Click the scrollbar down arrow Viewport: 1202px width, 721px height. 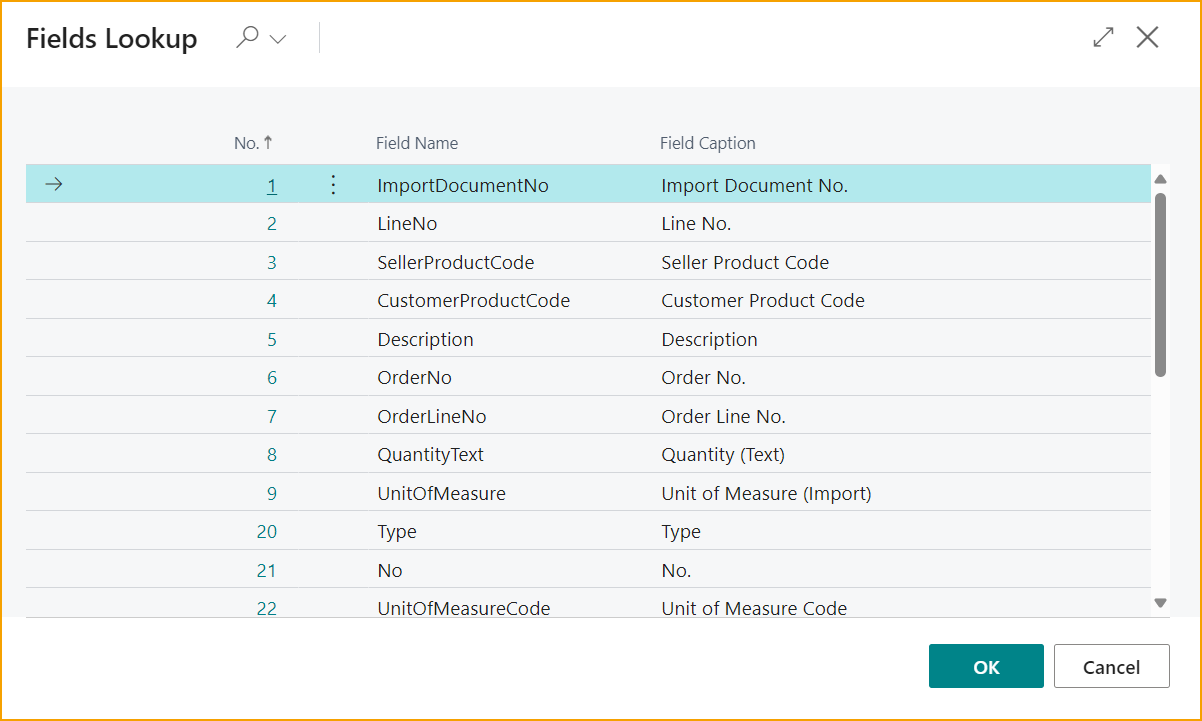click(1160, 603)
